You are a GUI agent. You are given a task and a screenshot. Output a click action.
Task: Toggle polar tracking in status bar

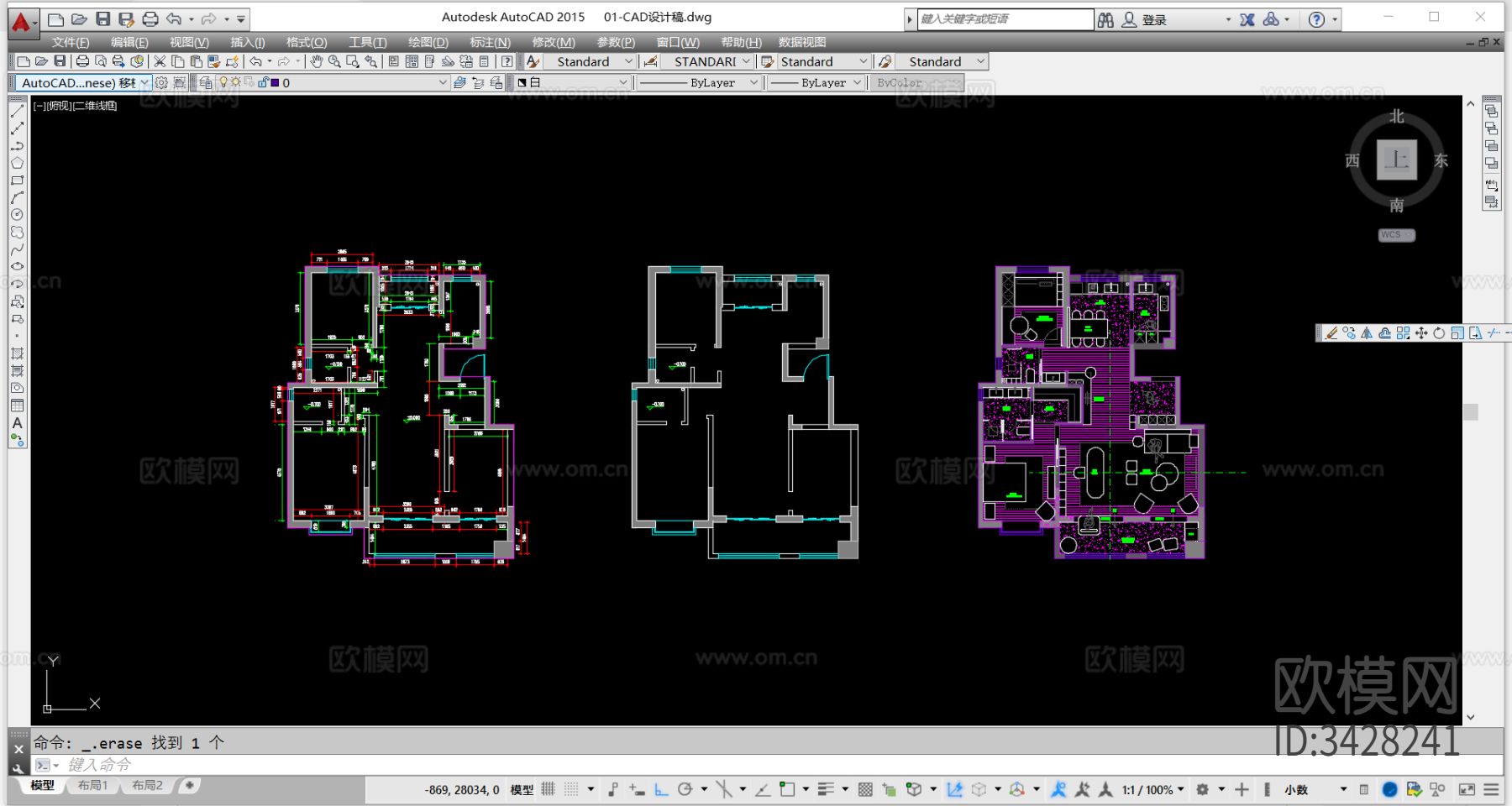pos(685,789)
